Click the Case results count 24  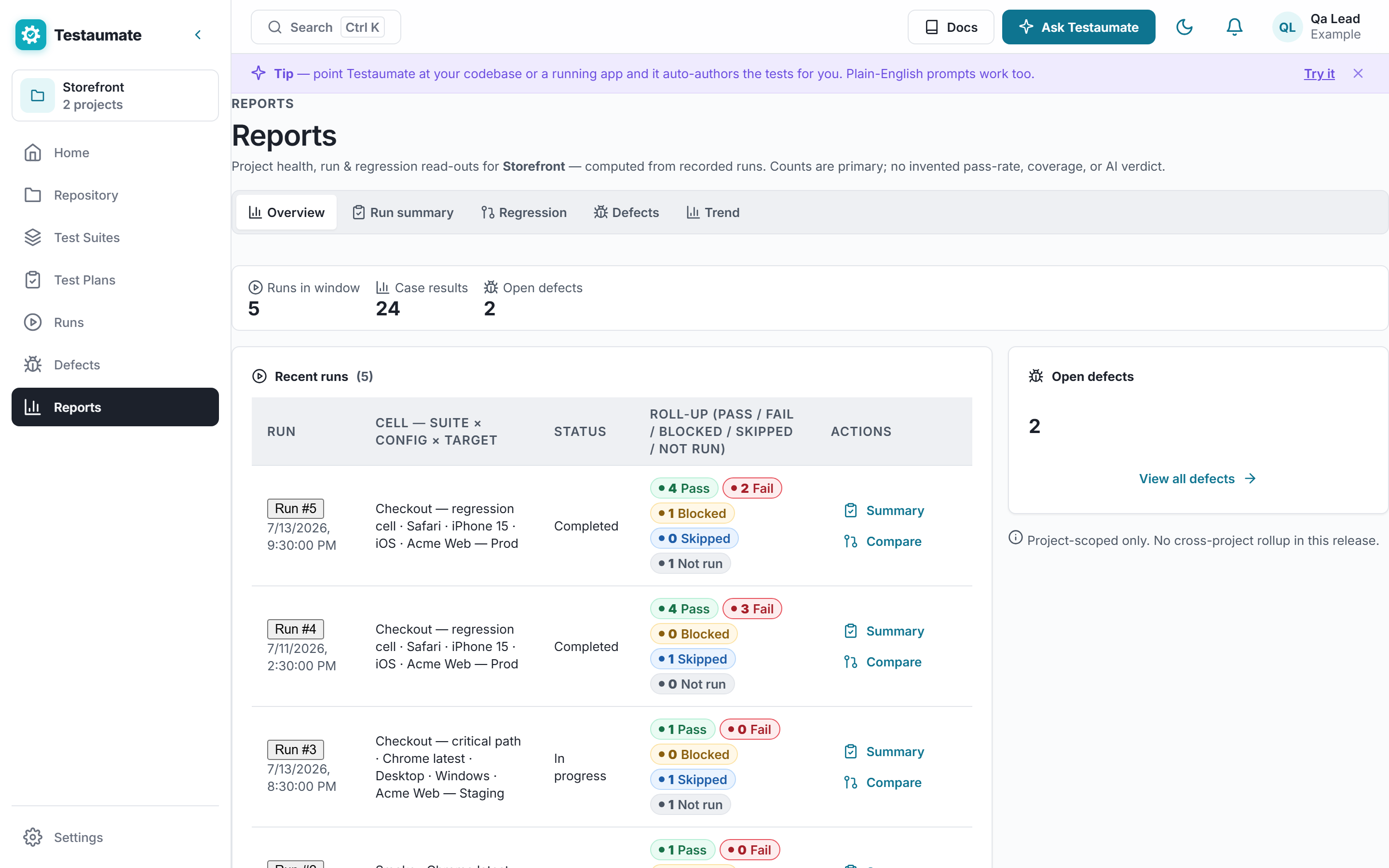click(388, 309)
